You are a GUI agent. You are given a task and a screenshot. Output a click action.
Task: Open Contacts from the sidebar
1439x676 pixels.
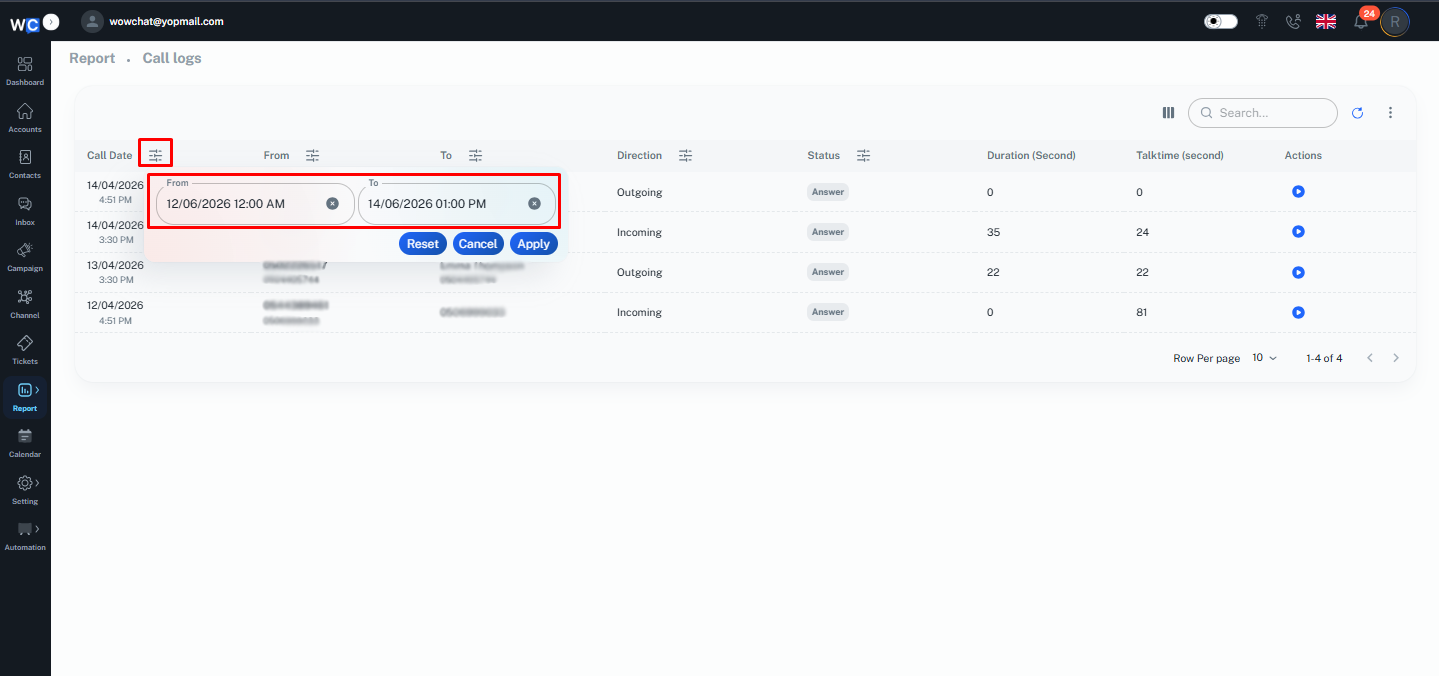pos(25,164)
